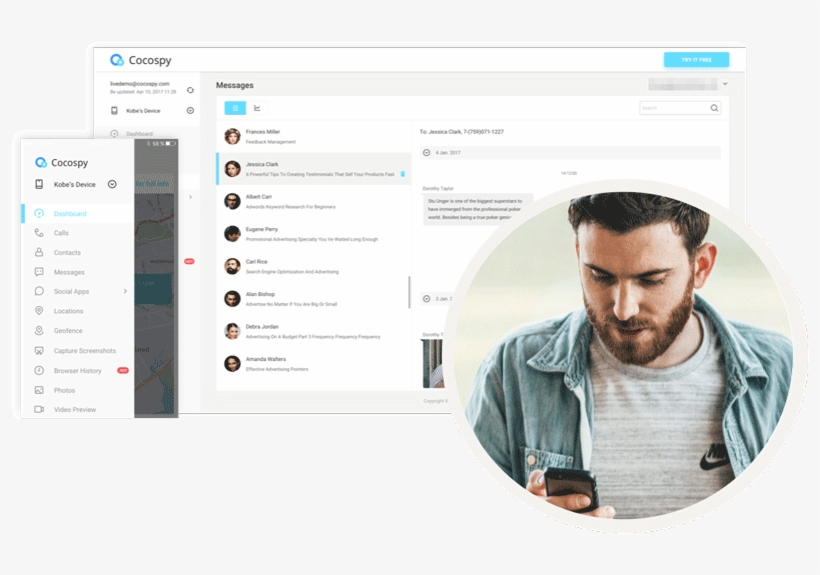Image resolution: width=820 pixels, height=575 pixels.
Task: Click the phone device icon in the mobile panel
Action: (39, 184)
